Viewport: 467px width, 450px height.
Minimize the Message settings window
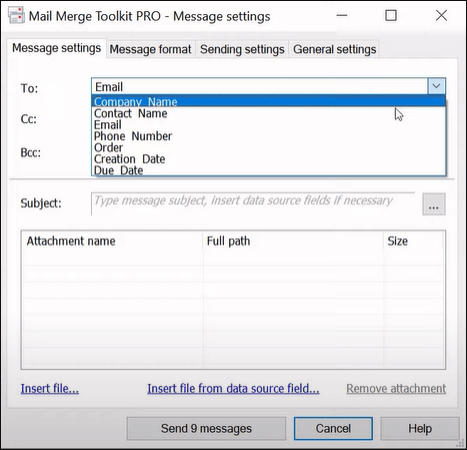[x=342, y=15]
